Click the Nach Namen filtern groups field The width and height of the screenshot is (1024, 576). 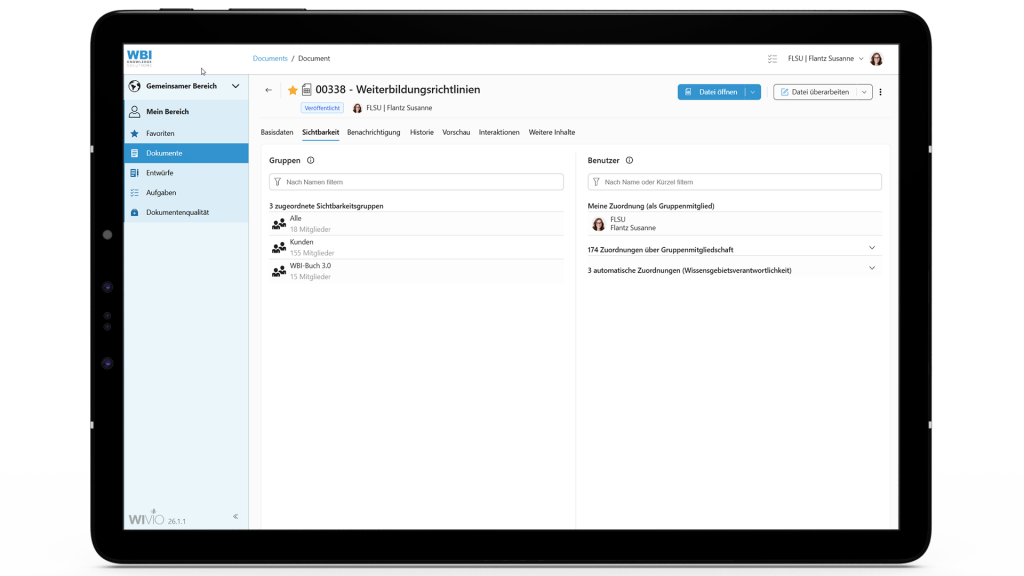[416, 182]
